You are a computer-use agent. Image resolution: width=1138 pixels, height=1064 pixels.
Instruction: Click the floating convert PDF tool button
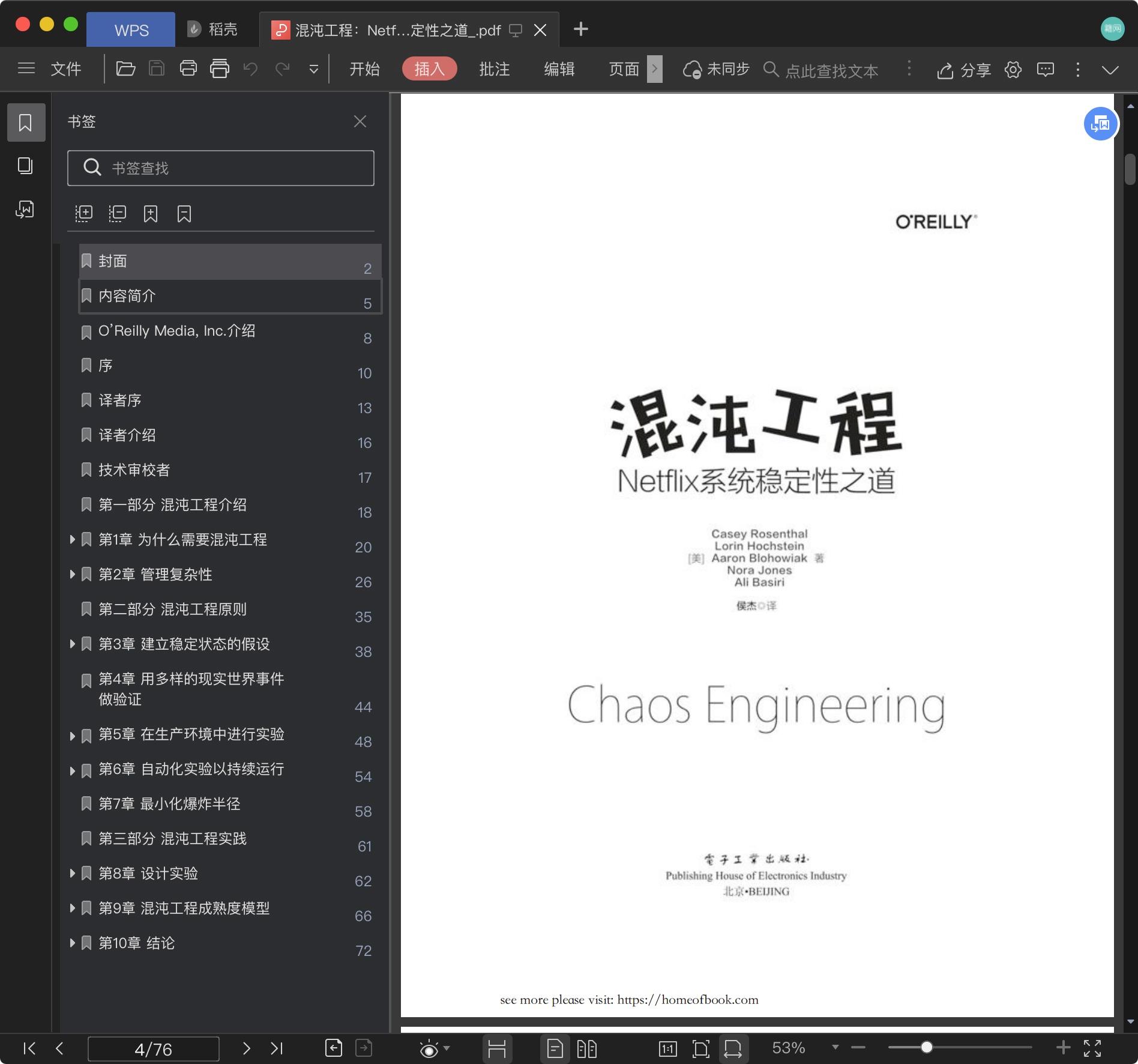[x=1101, y=124]
